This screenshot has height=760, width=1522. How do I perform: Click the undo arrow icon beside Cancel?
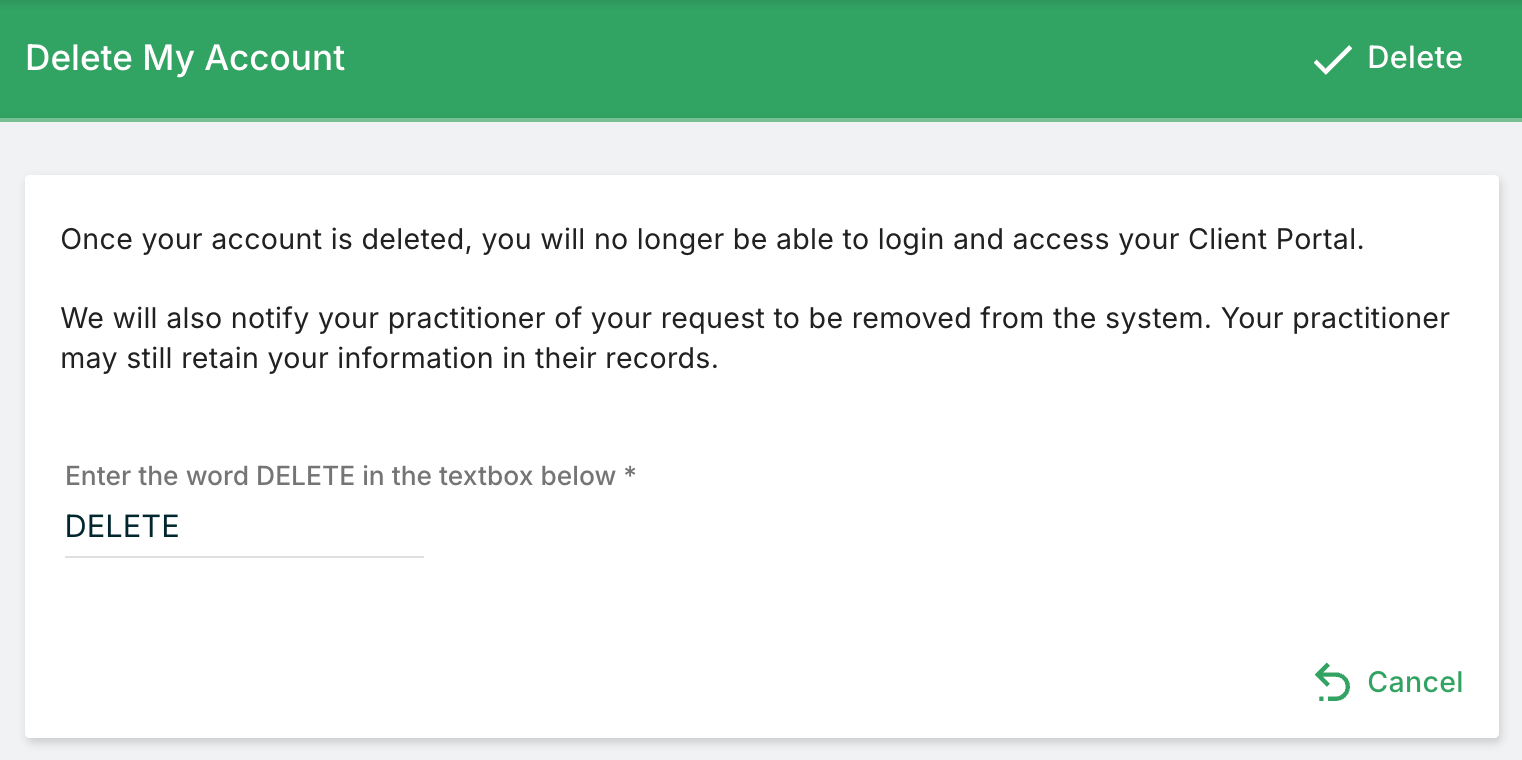pyautogui.click(x=1332, y=683)
